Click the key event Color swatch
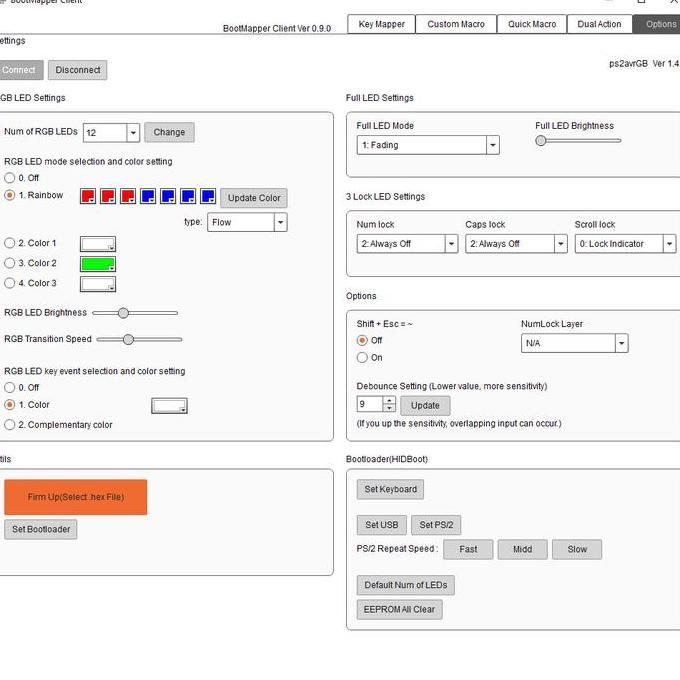This screenshot has width=680, height=680. [169, 406]
